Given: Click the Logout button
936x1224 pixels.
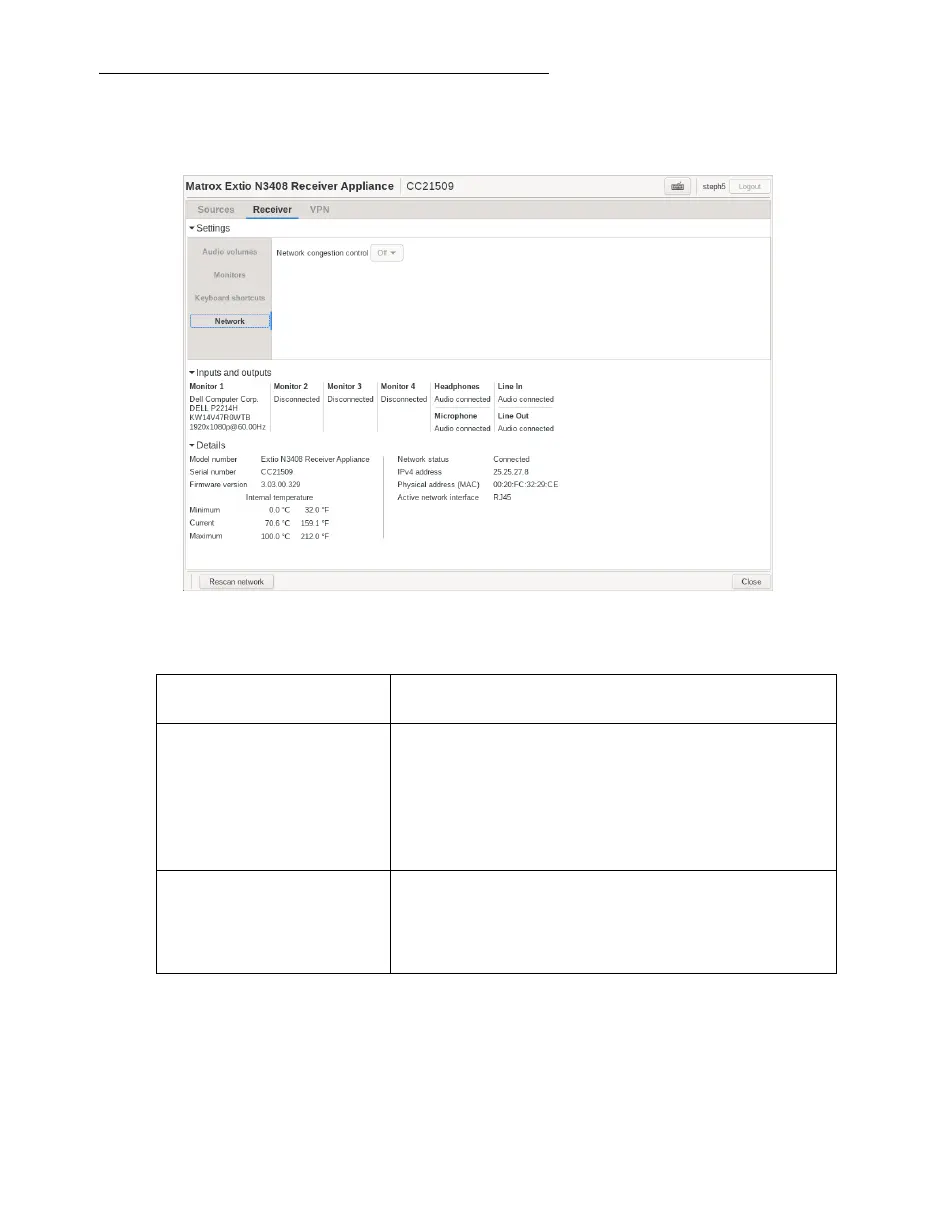Looking at the screenshot, I should (x=749, y=187).
